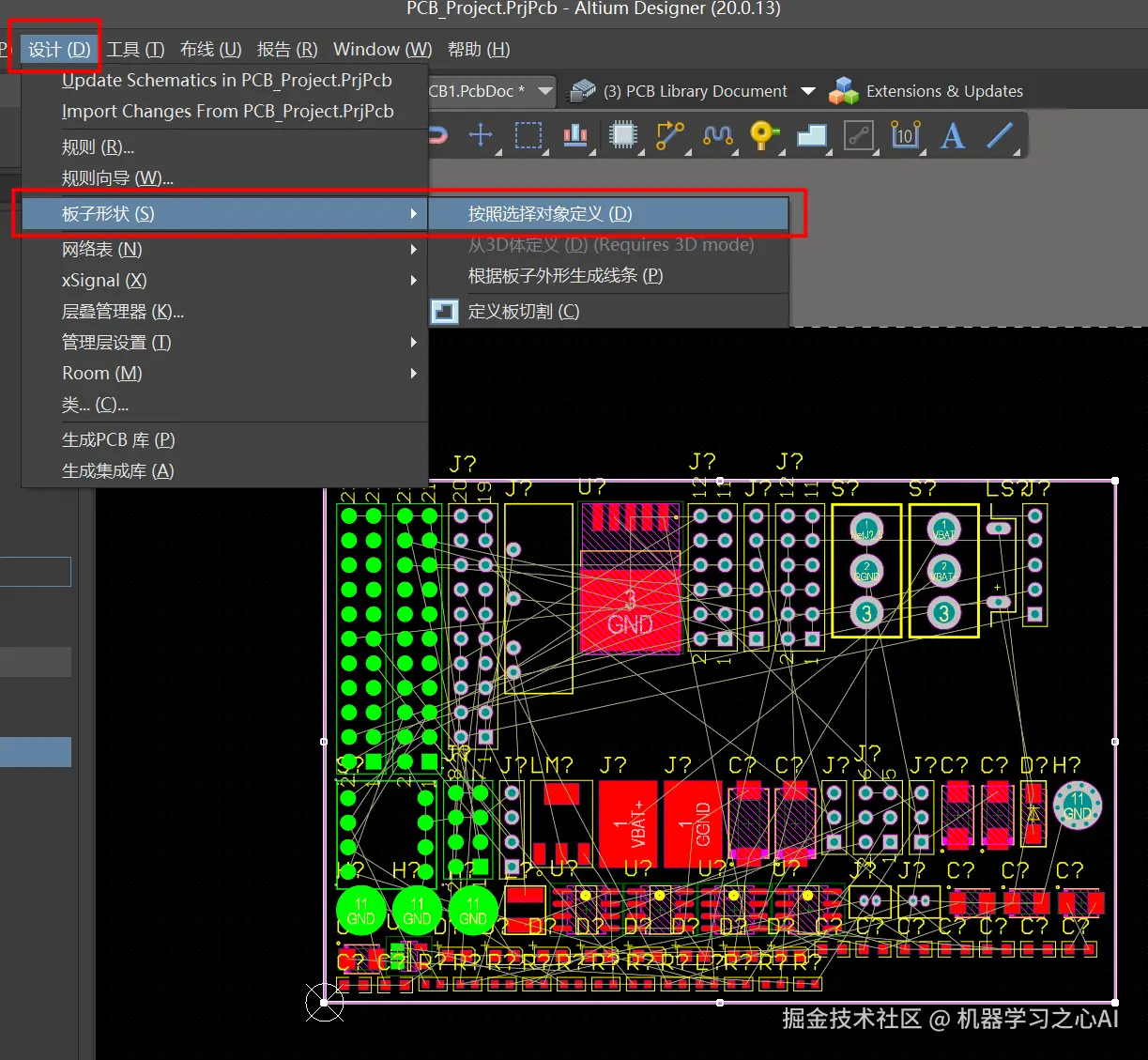Pick the Place Line tool

point(1000,135)
